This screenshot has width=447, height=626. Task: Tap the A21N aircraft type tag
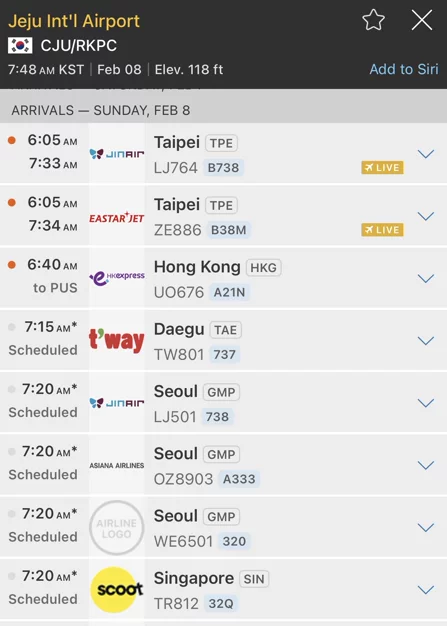229,292
